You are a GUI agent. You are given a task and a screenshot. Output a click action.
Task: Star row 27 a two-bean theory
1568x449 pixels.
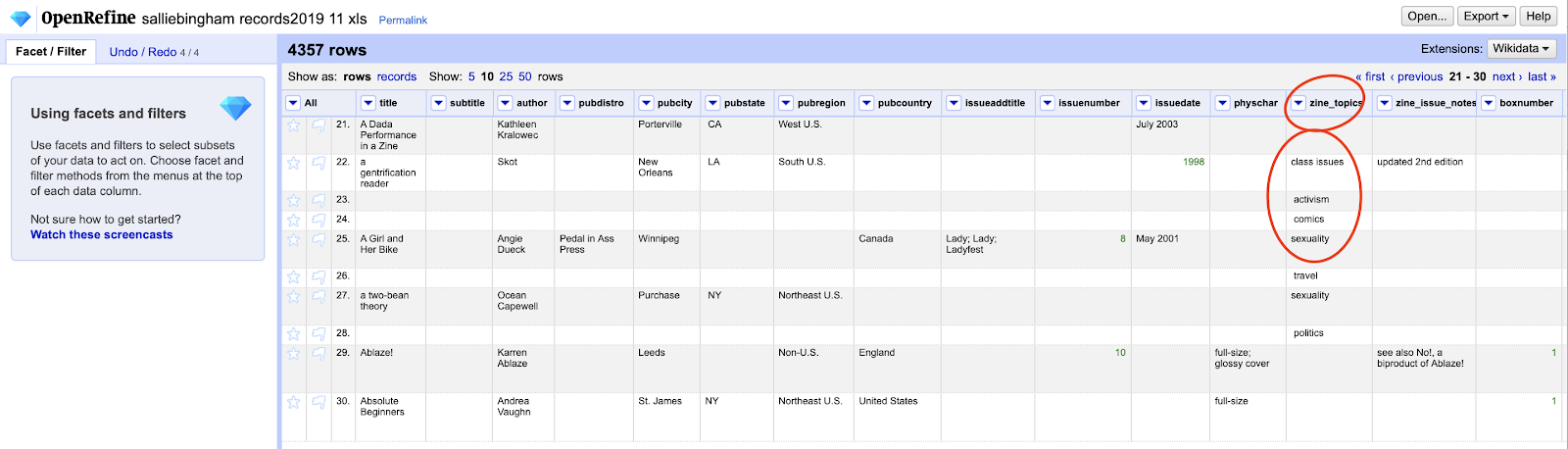[x=293, y=296]
